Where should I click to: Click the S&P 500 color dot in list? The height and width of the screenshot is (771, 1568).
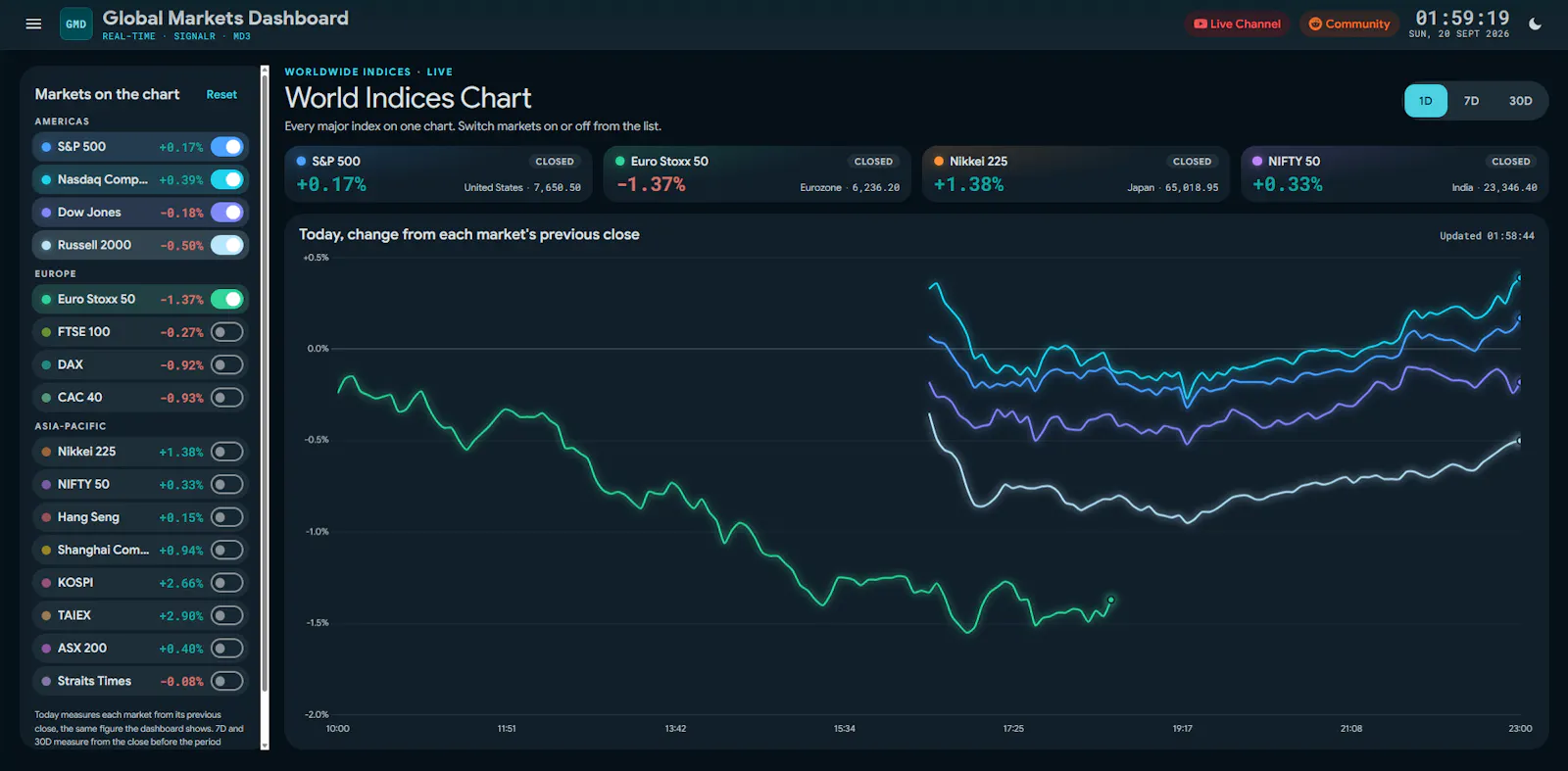[46, 147]
